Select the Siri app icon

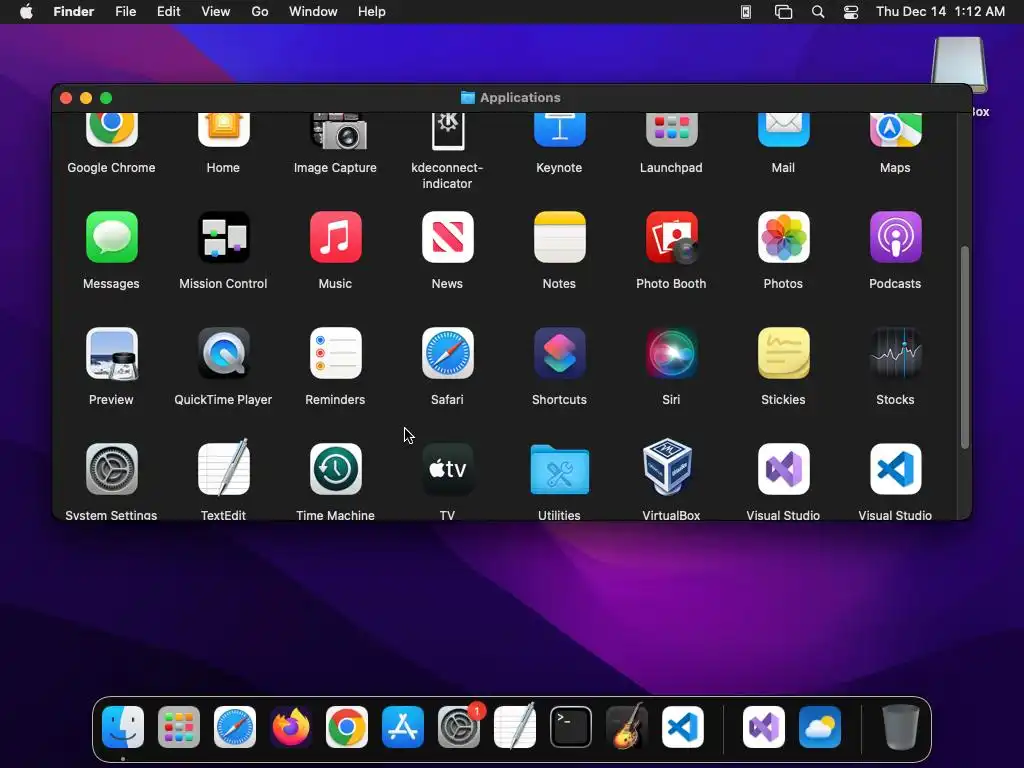coord(671,353)
